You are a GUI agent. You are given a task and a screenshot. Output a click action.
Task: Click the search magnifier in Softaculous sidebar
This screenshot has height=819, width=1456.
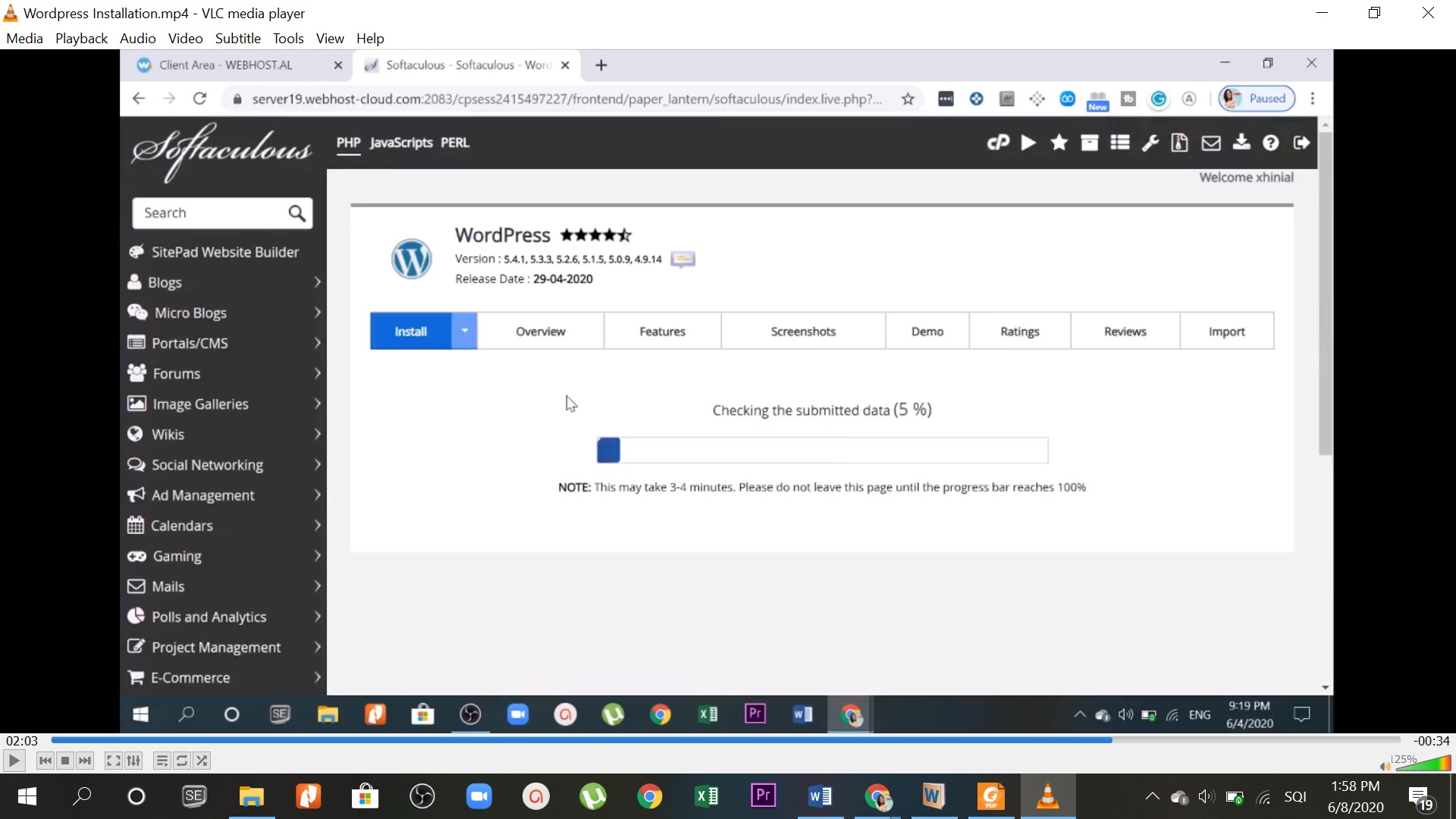coord(297,213)
